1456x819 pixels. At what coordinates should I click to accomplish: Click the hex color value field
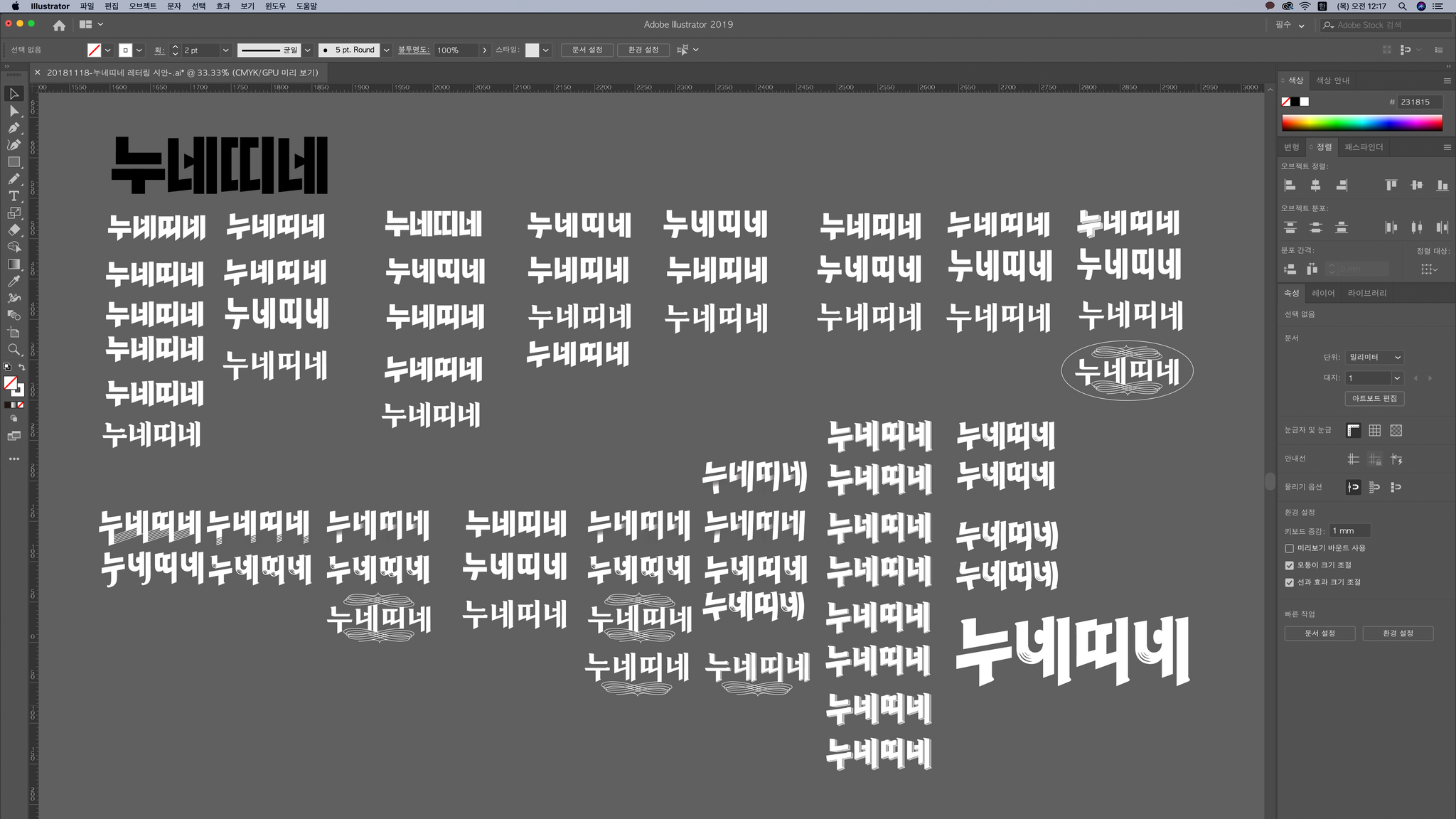tap(1420, 102)
